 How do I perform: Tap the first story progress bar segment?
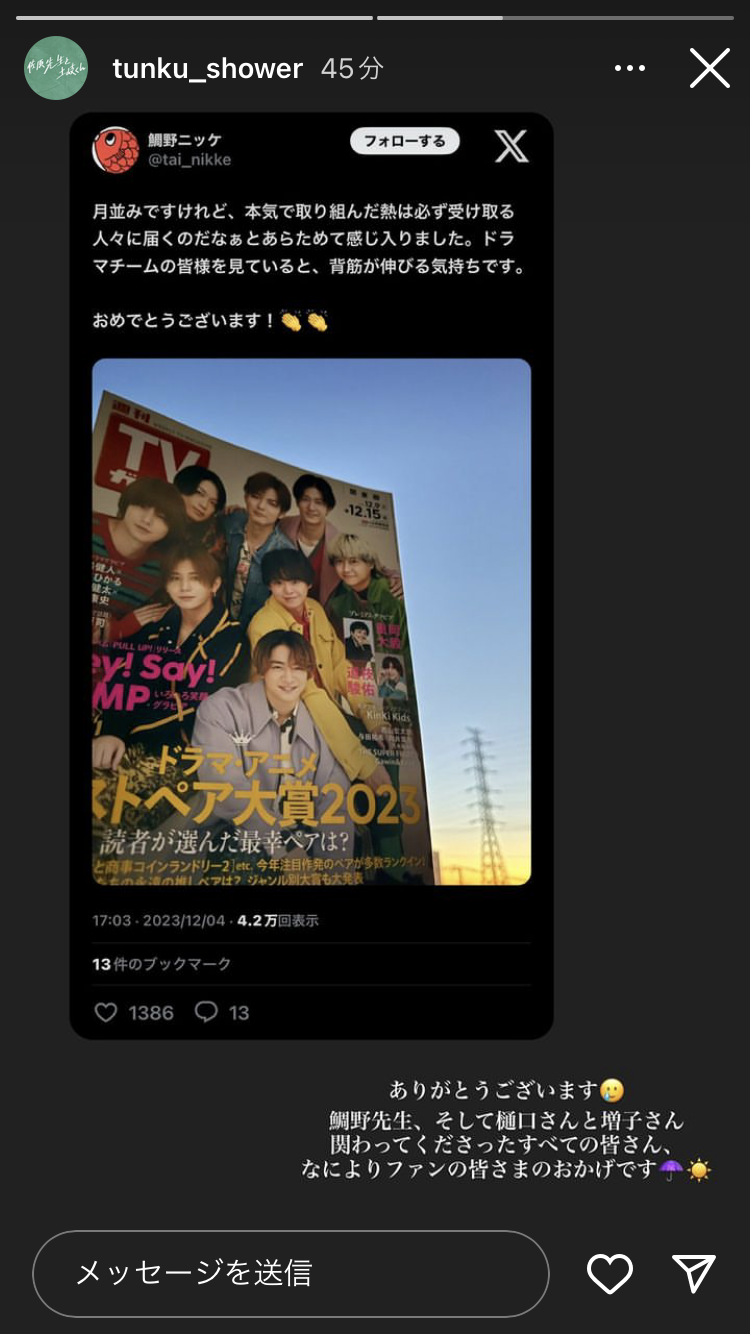click(x=194, y=17)
